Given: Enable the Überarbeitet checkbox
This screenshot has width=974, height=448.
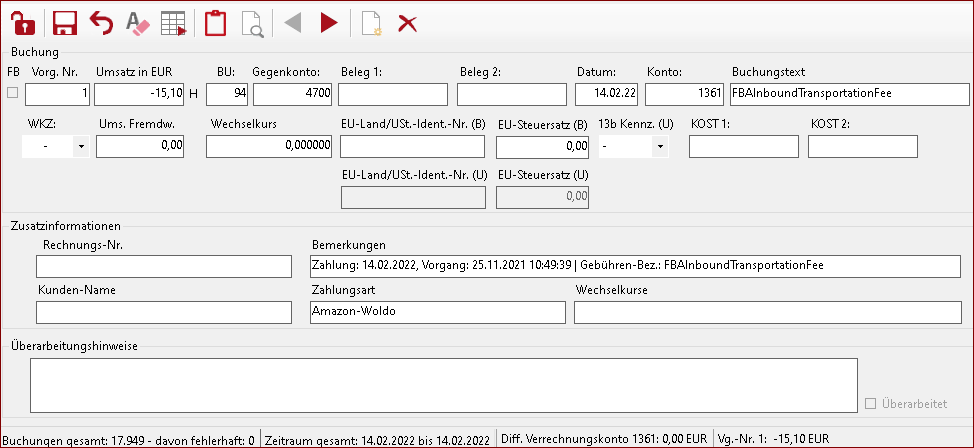Looking at the screenshot, I should click(870, 404).
